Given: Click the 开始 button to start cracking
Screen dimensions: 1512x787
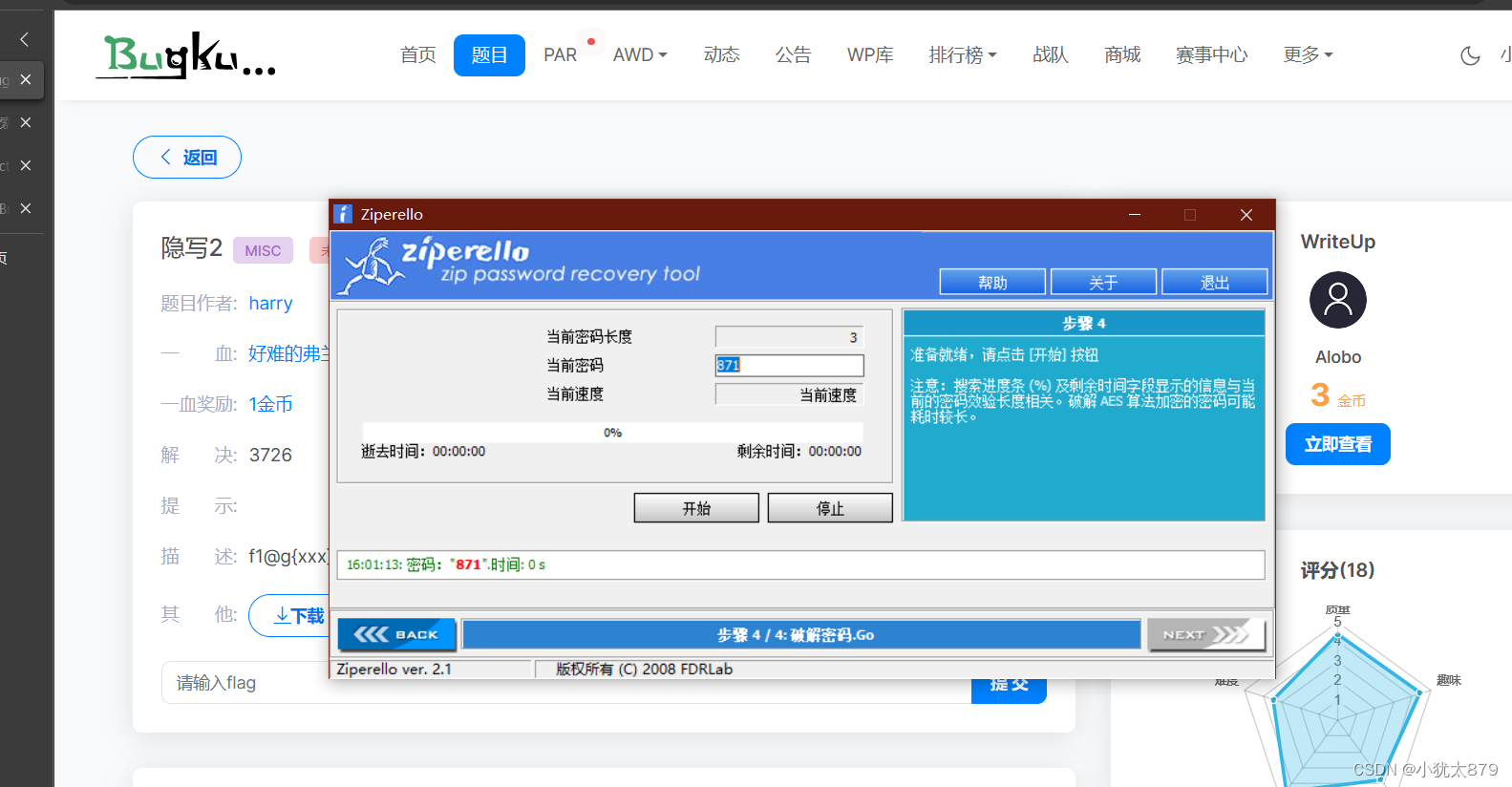Looking at the screenshot, I should (x=696, y=508).
